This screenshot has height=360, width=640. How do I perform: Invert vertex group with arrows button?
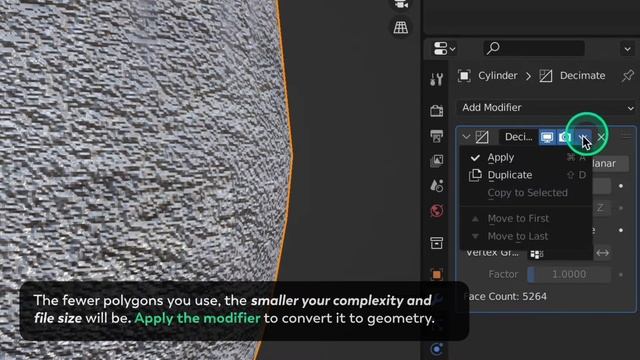click(602, 253)
